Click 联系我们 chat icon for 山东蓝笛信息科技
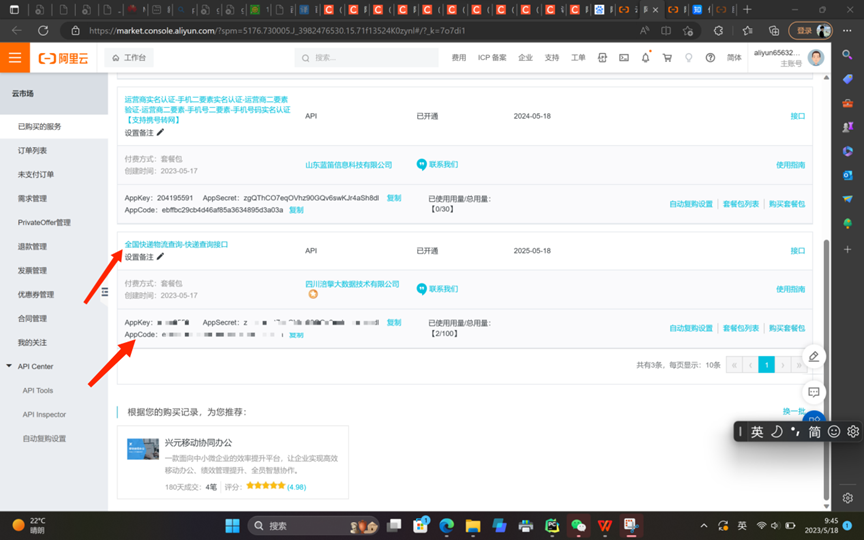Screen dimensions: 864x540 point(422,164)
